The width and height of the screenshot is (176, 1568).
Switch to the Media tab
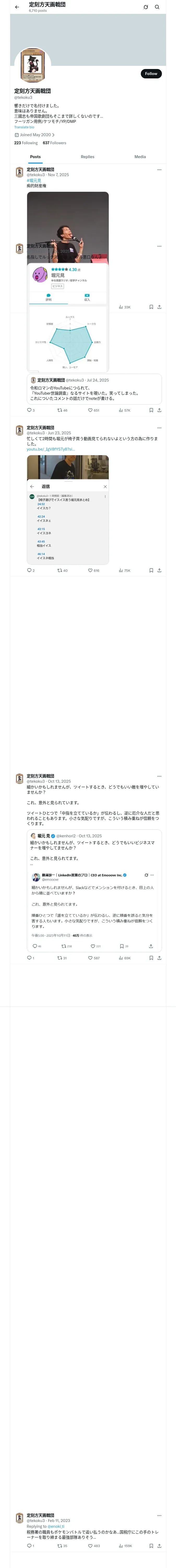tap(140, 157)
